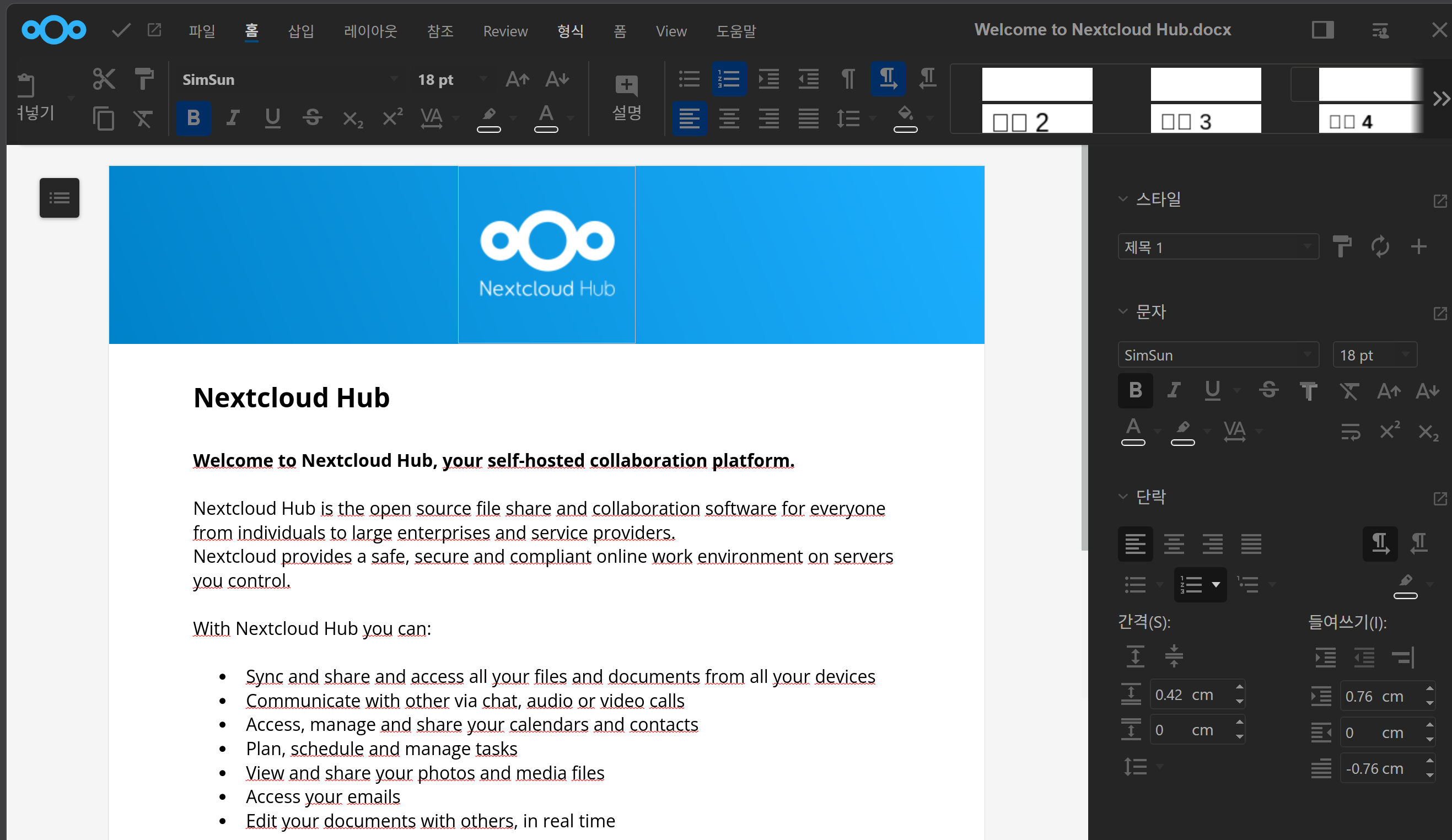1452x840 pixels.
Task: Collapse the 문자 section
Action: pos(1122,311)
